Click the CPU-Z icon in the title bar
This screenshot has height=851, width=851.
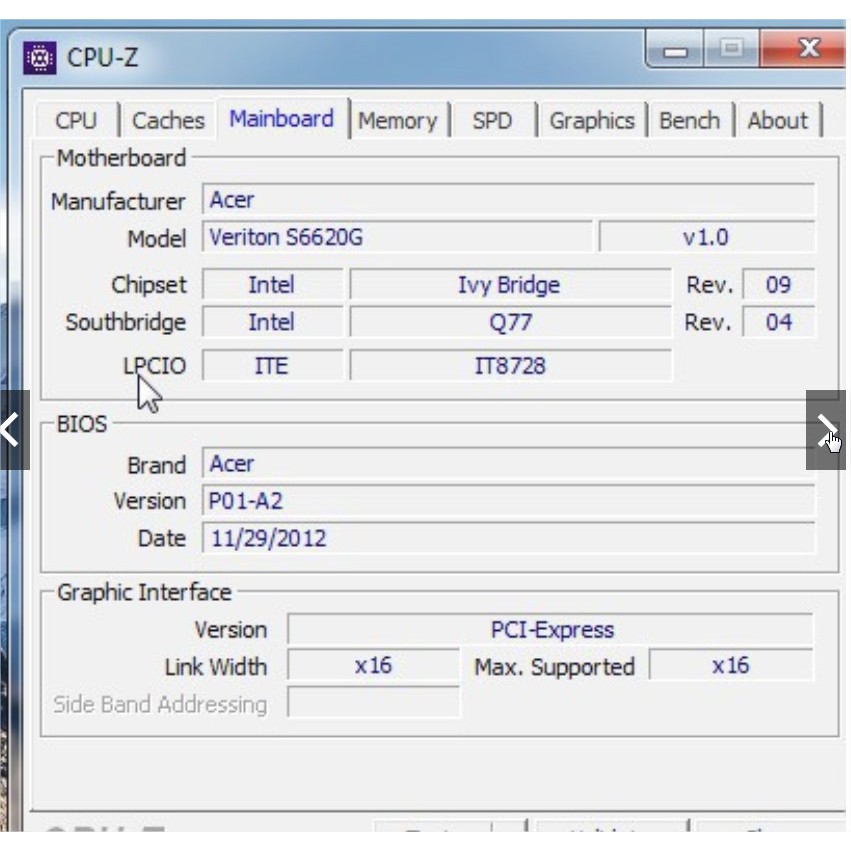[40, 57]
